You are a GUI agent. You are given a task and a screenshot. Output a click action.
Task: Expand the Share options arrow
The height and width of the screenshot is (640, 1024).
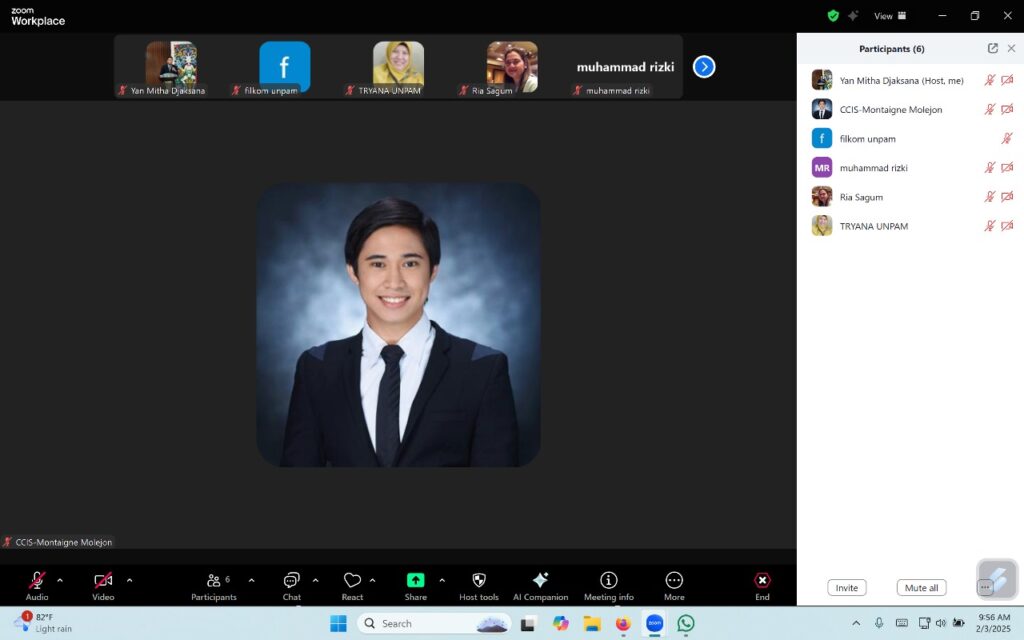(442, 580)
